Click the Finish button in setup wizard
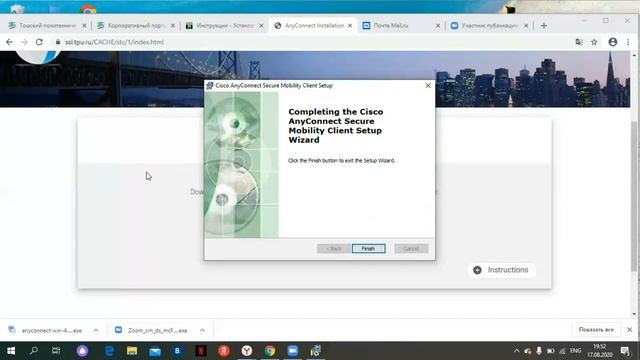640x360 pixels. point(369,249)
